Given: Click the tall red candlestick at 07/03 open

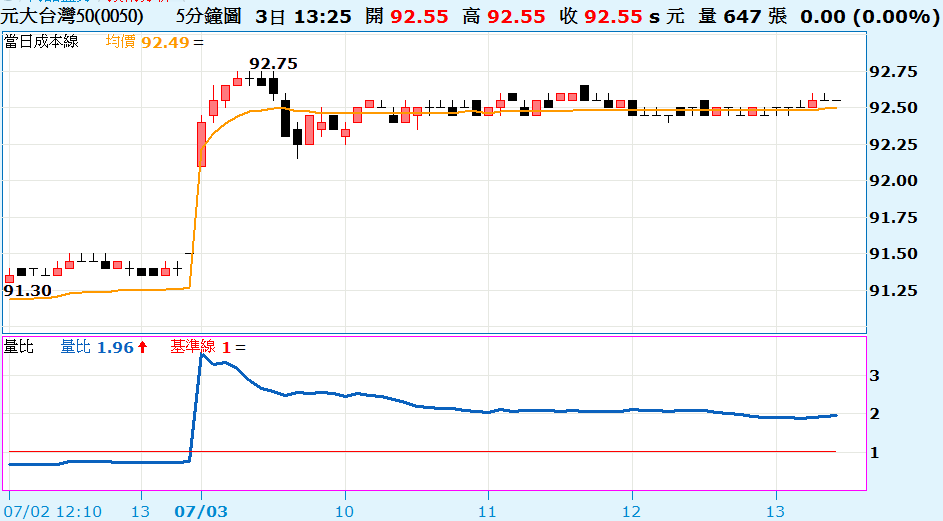Looking at the screenshot, I should tap(201, 144).
